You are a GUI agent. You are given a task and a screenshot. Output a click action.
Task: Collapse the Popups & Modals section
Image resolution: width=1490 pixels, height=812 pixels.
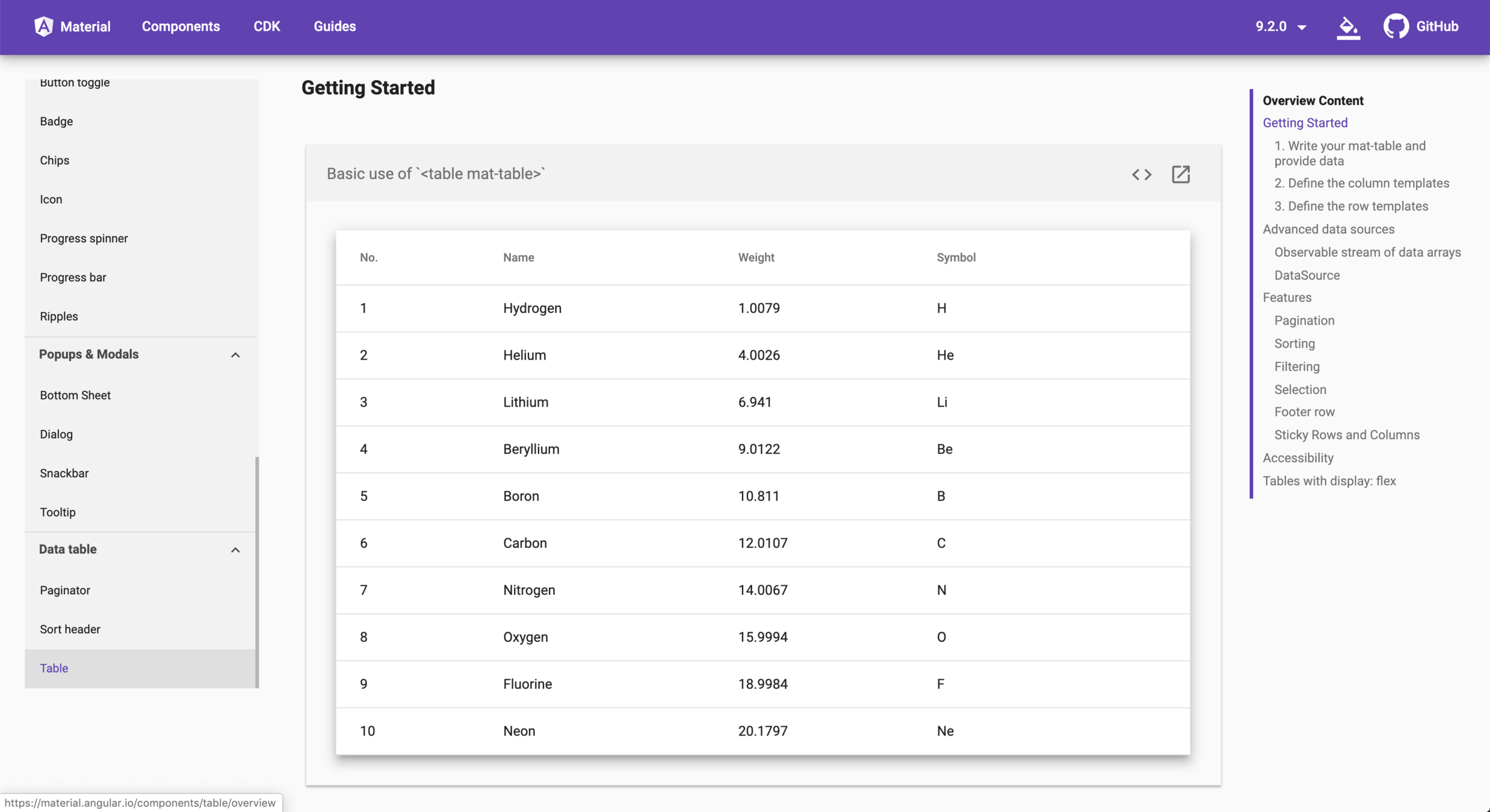pos(235,355)
